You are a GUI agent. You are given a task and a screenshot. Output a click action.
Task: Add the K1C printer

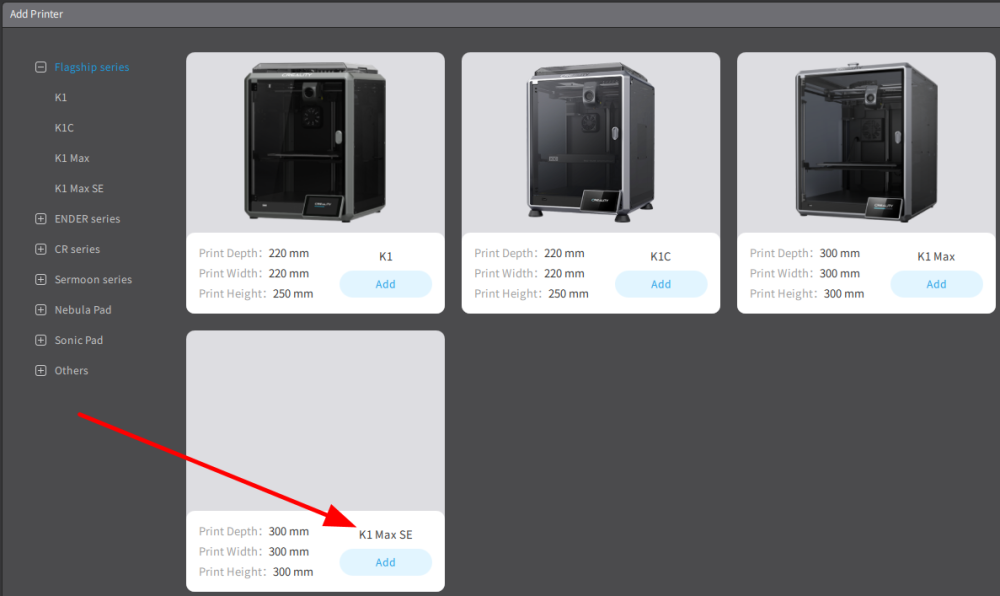click(661, 284)
